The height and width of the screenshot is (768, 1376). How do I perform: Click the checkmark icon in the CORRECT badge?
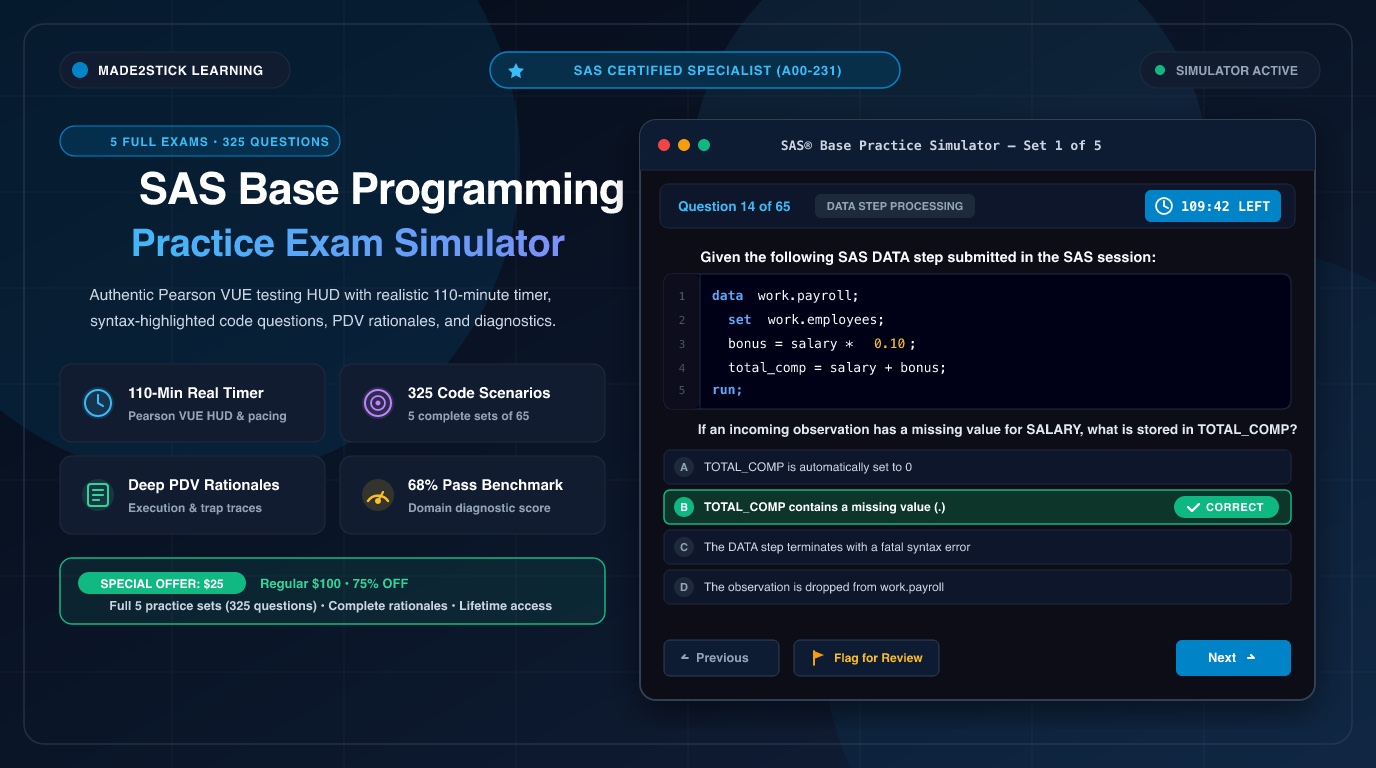[x=1192, y=507]
